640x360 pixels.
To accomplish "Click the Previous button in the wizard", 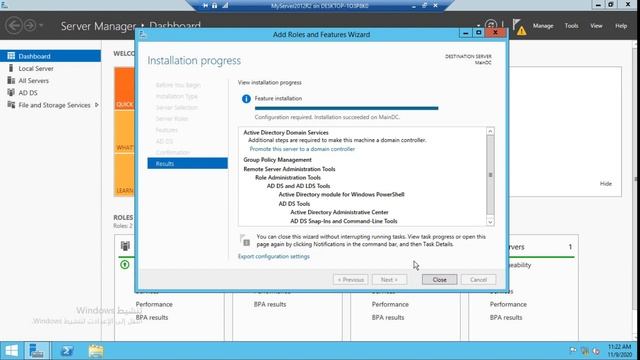I will coord(351,280).
